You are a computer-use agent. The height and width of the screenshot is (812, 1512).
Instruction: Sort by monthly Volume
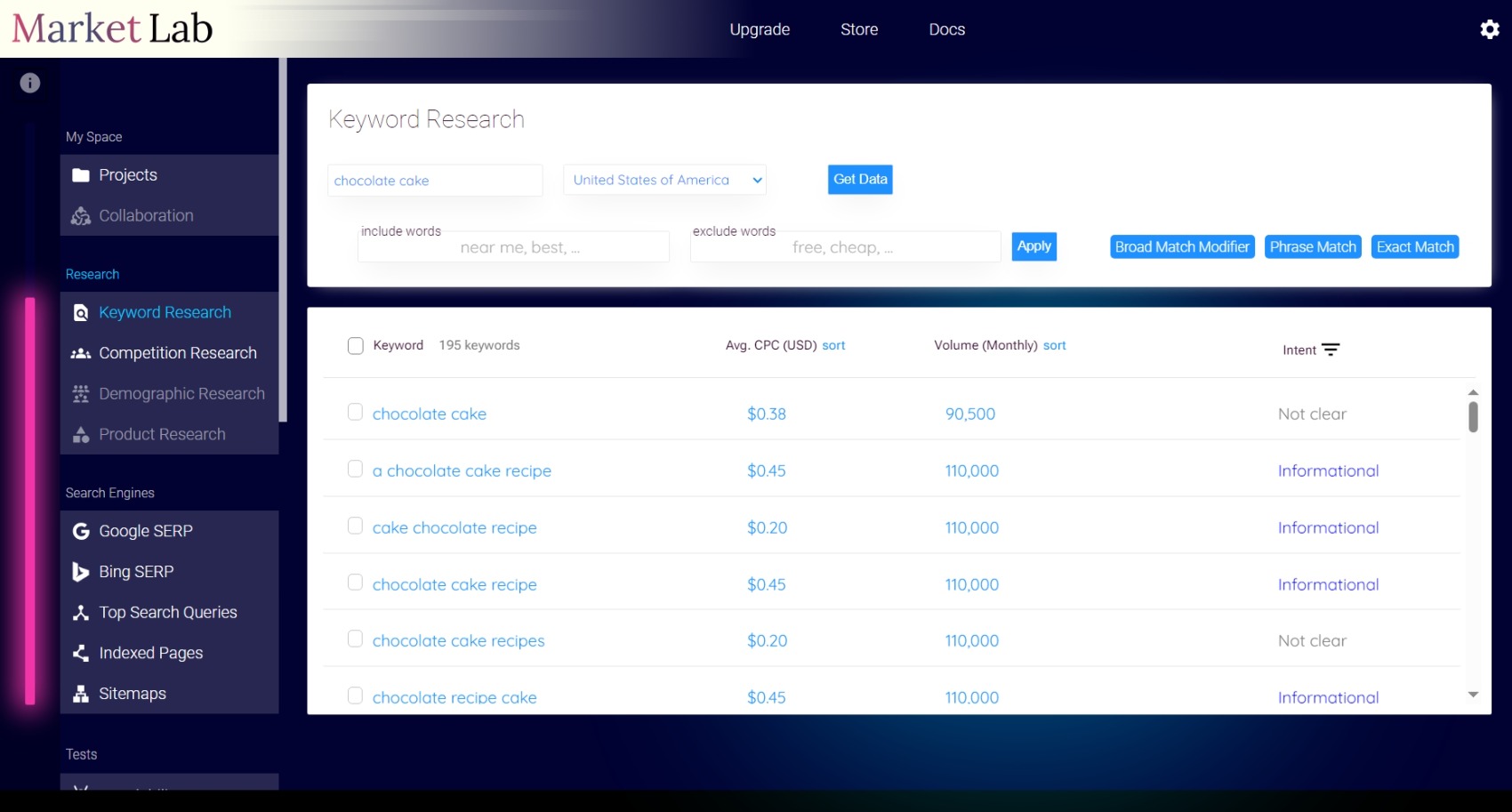click(1055, 345)
